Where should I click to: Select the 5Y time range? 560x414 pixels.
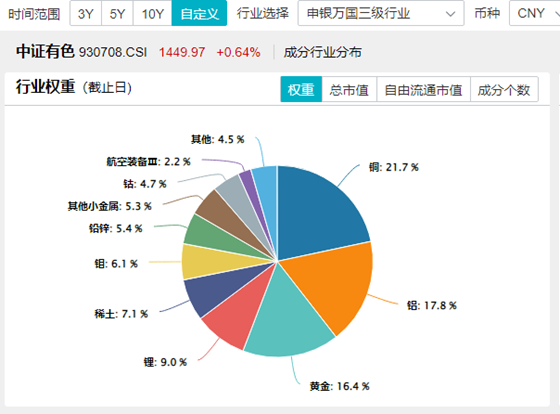(x=117, y=14)
